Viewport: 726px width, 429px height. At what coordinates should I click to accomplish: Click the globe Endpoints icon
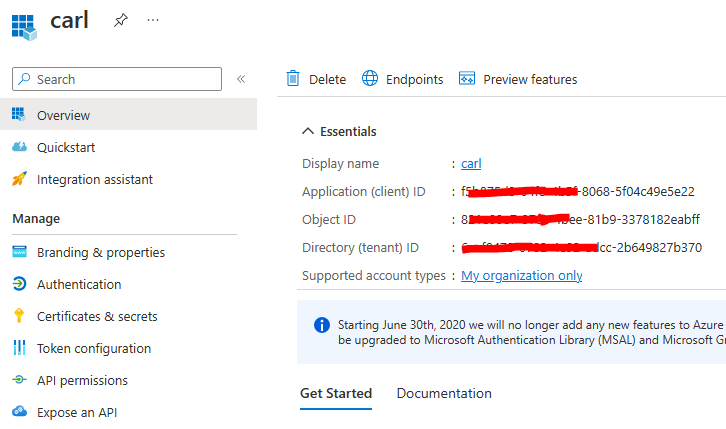[x=369, y=78]
